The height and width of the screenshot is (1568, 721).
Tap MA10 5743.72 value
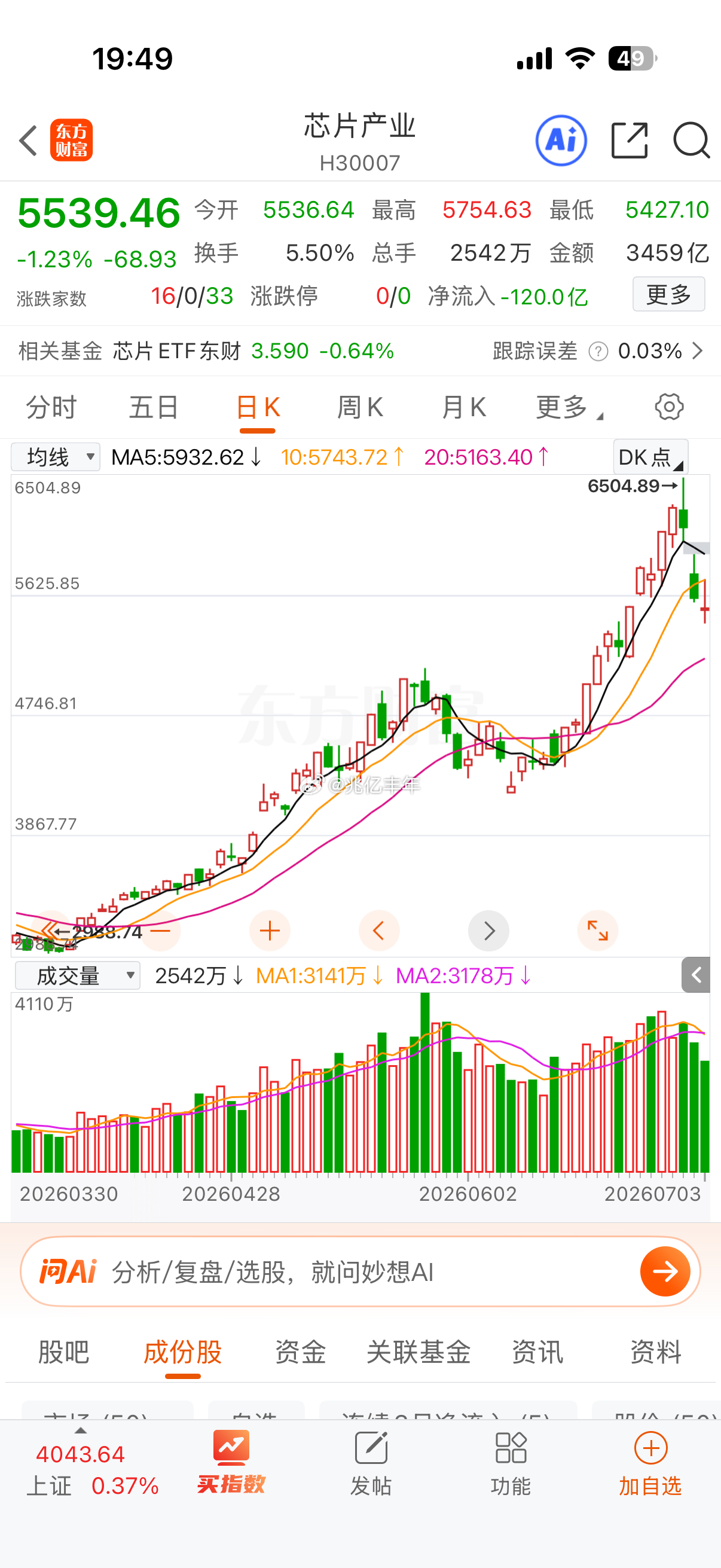click(x=343, y=456)
